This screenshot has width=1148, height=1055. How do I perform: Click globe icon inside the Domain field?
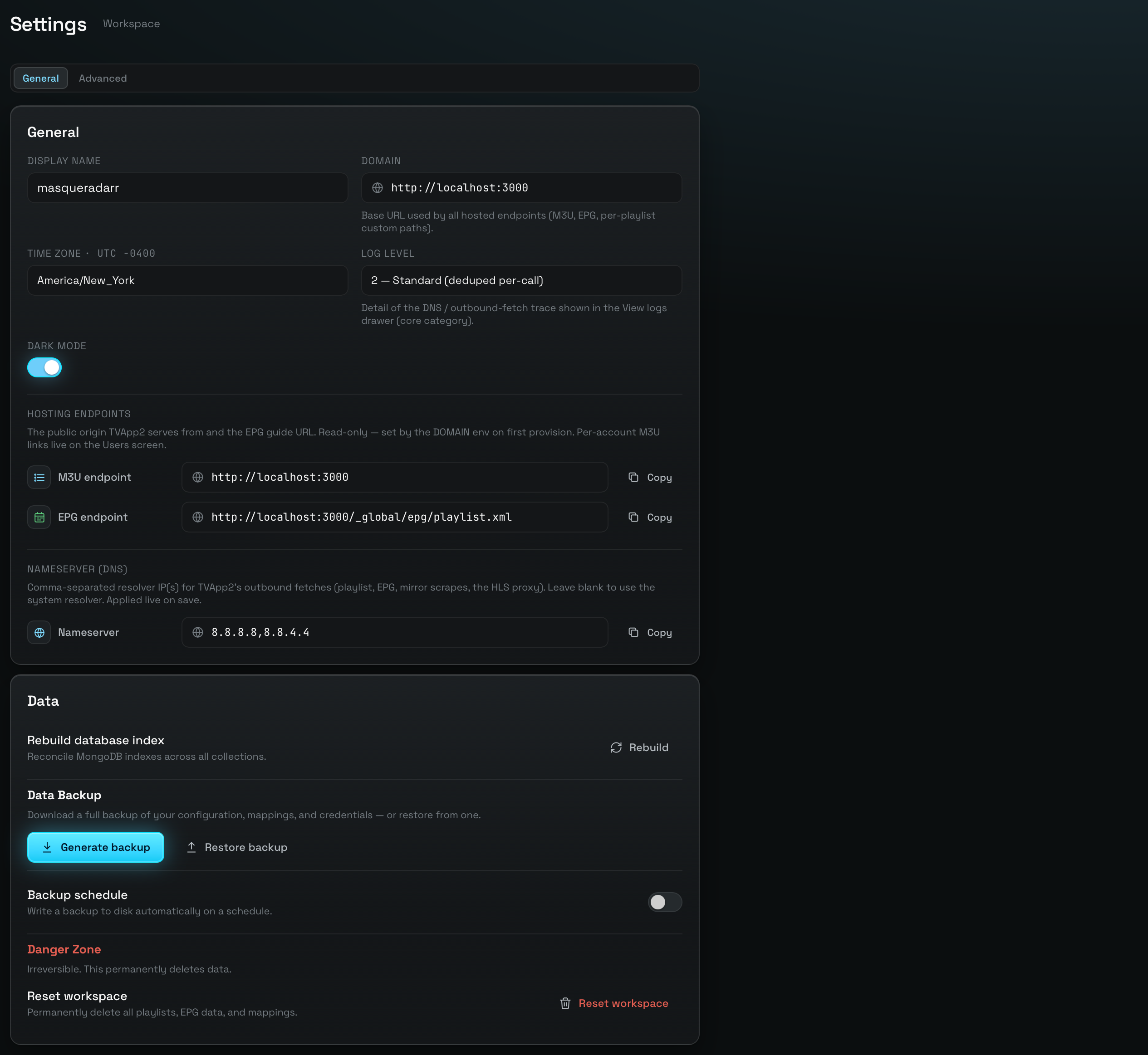(x=378, y=188)
